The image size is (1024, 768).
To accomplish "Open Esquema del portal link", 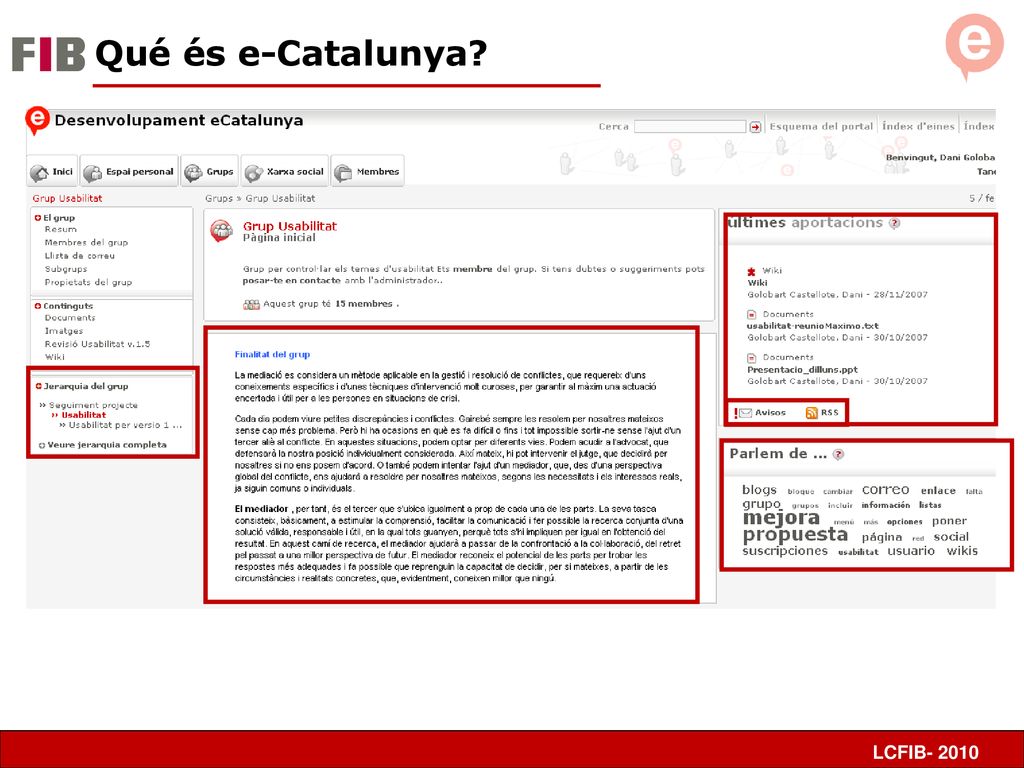I will [x=821, y=126].
